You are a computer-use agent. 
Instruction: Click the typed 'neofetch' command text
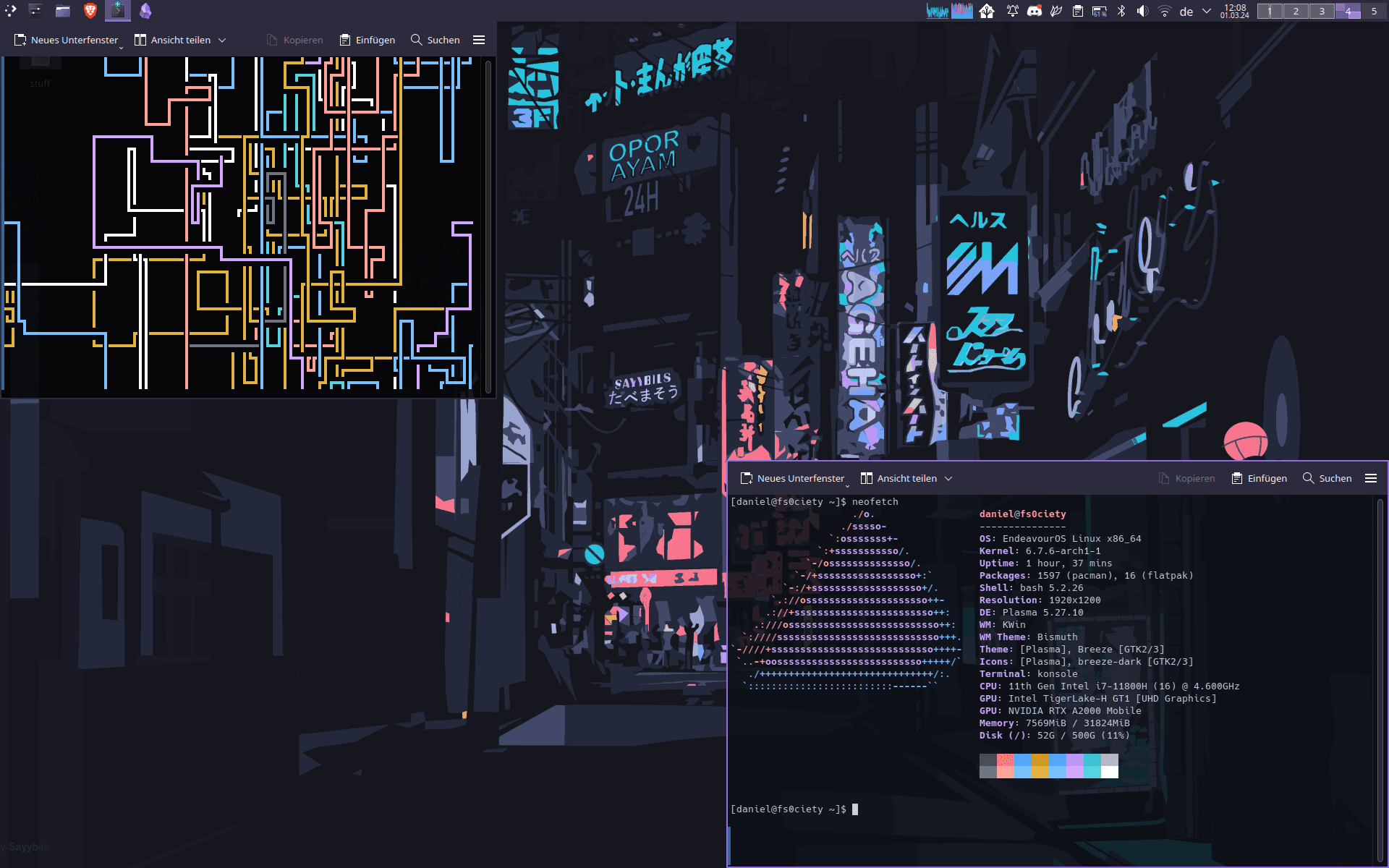coord(875,502)
